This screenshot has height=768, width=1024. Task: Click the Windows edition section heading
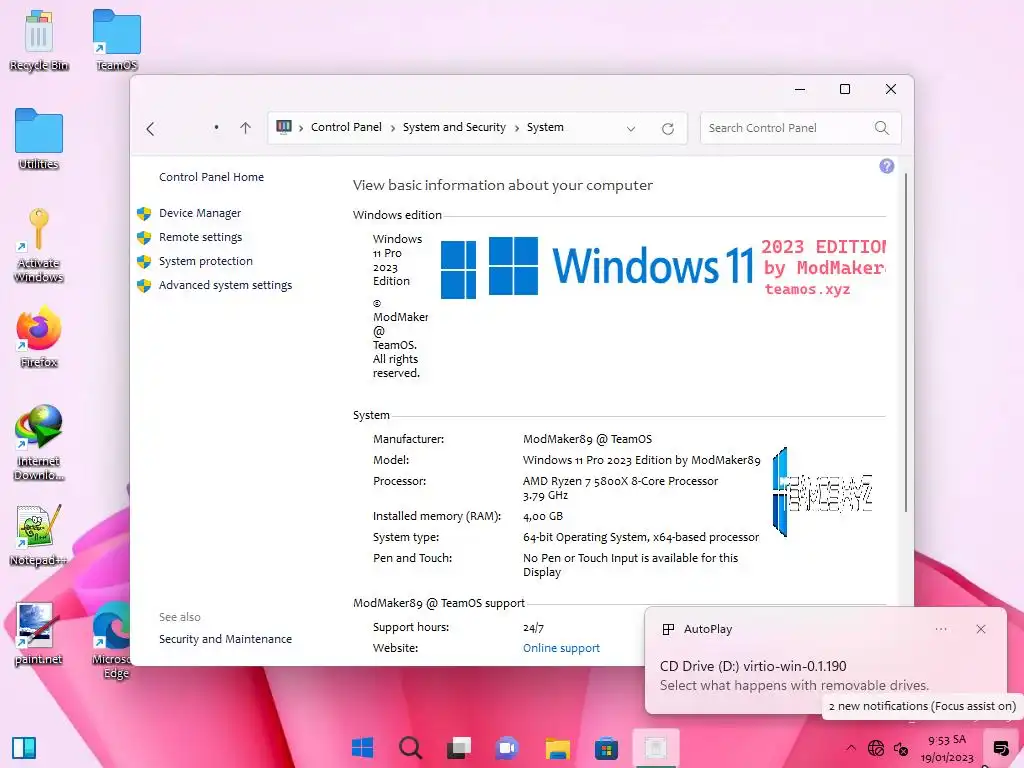(397, 215)
